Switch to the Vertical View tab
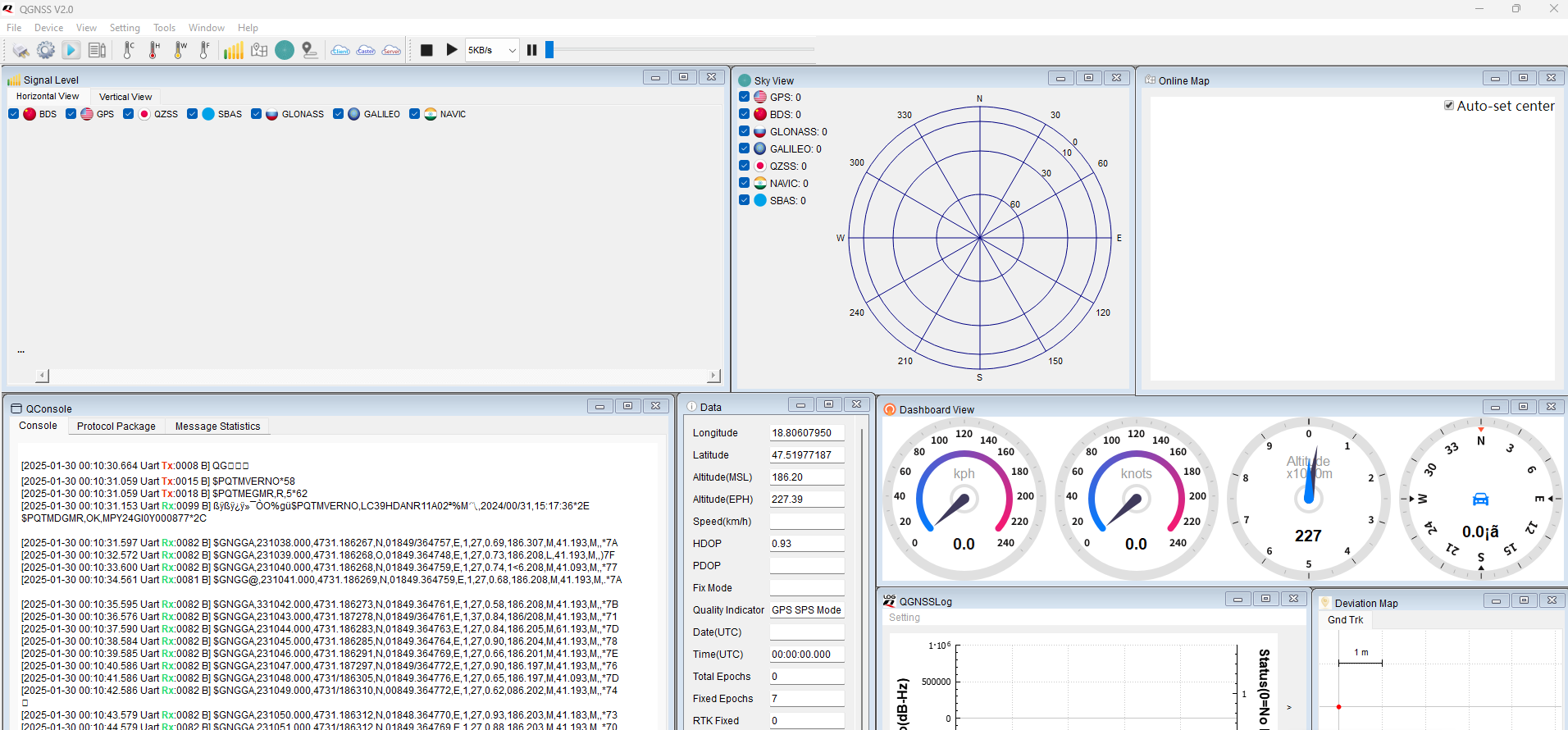The image size is (1568, 730). [125, 97]
